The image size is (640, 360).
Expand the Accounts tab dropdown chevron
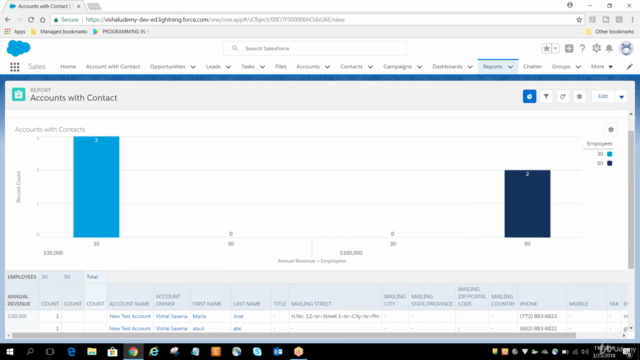pyautogui.click(x=327, y=67)
